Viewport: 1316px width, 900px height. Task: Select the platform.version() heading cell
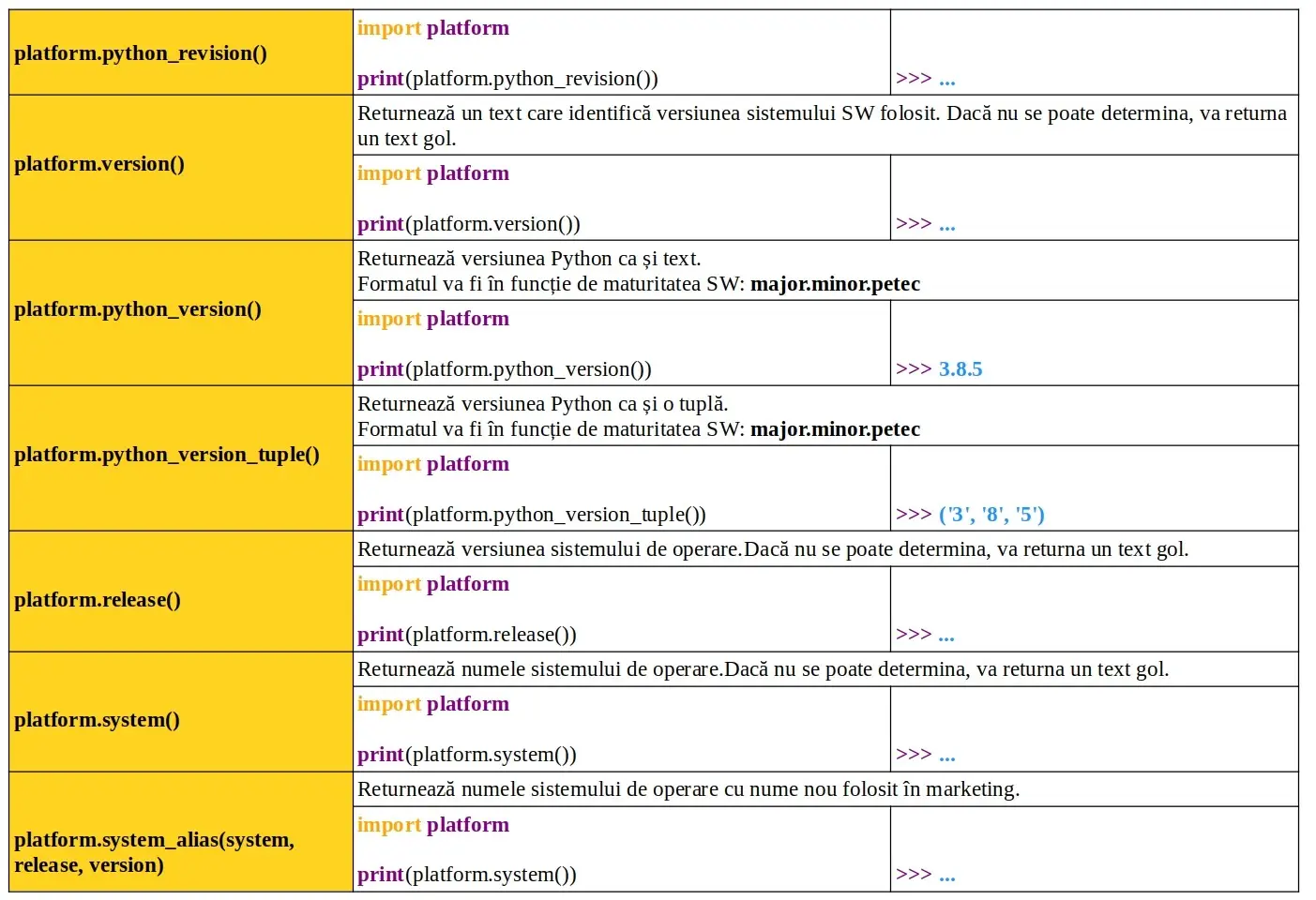(99, 164)
